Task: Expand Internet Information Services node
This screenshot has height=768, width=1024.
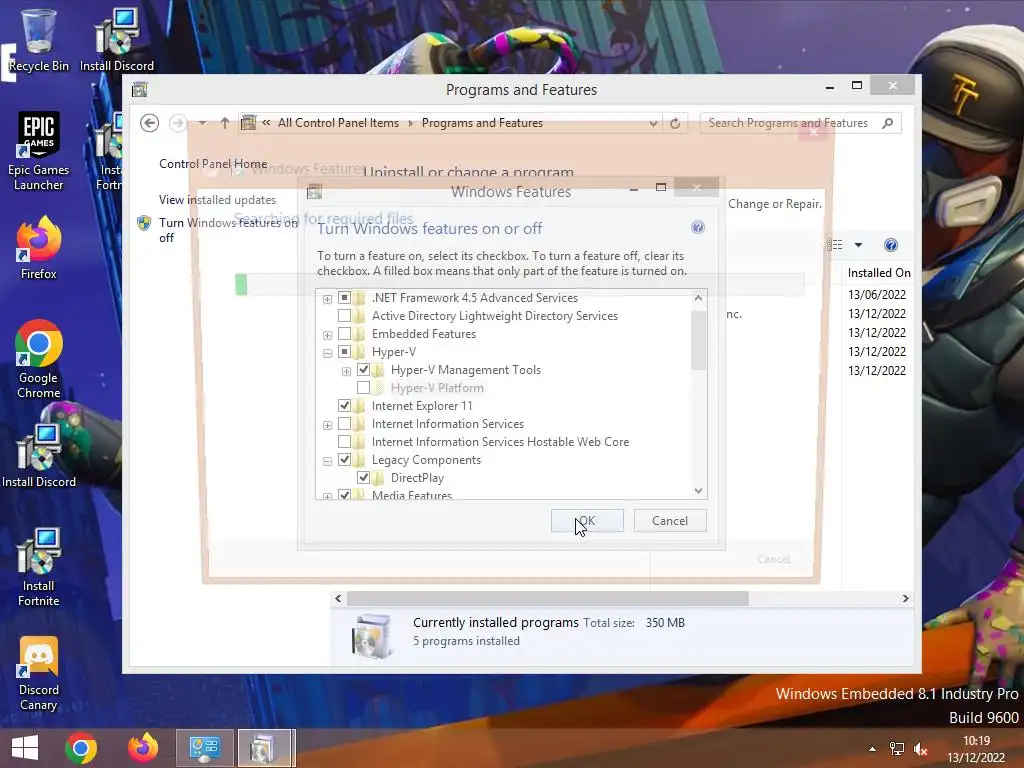Action: tap(327, 425)
